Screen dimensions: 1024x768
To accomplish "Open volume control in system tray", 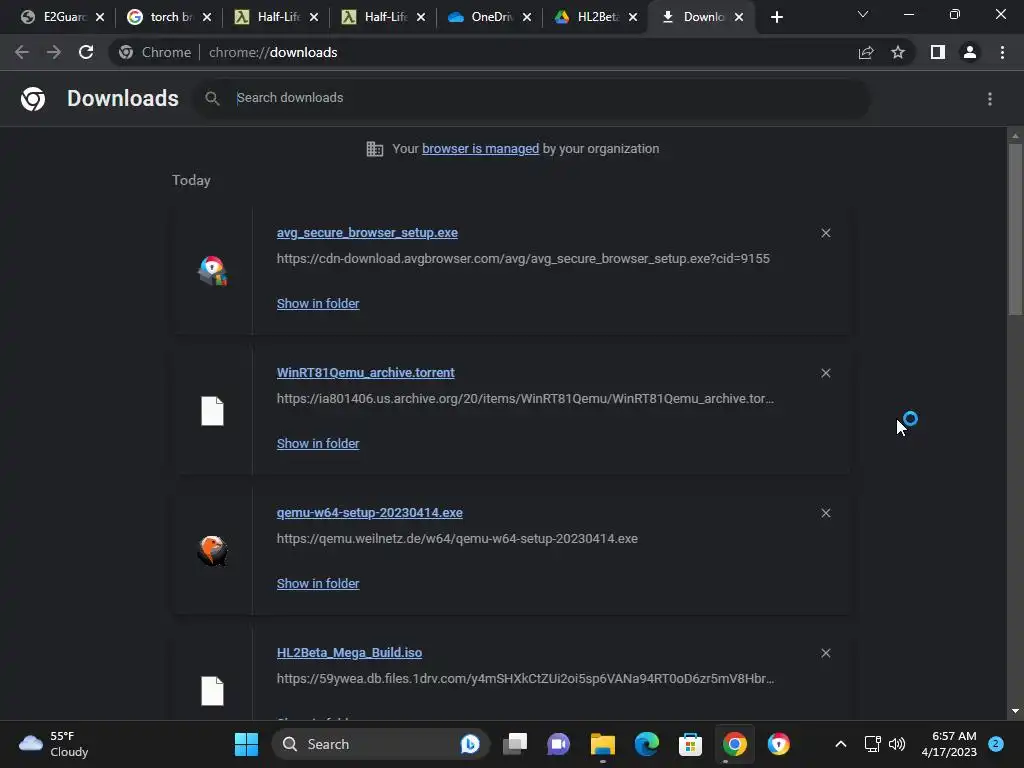I will (898, 744).
